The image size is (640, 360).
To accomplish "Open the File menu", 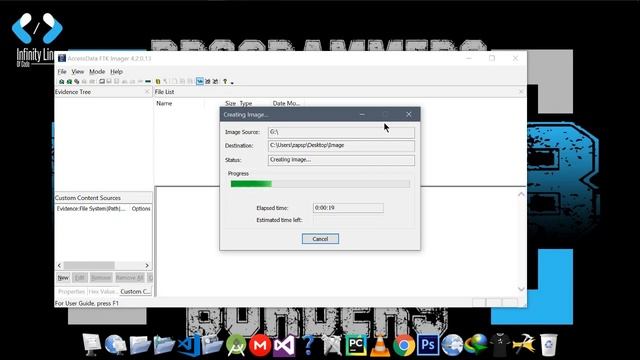I will (x=62, y=71).
